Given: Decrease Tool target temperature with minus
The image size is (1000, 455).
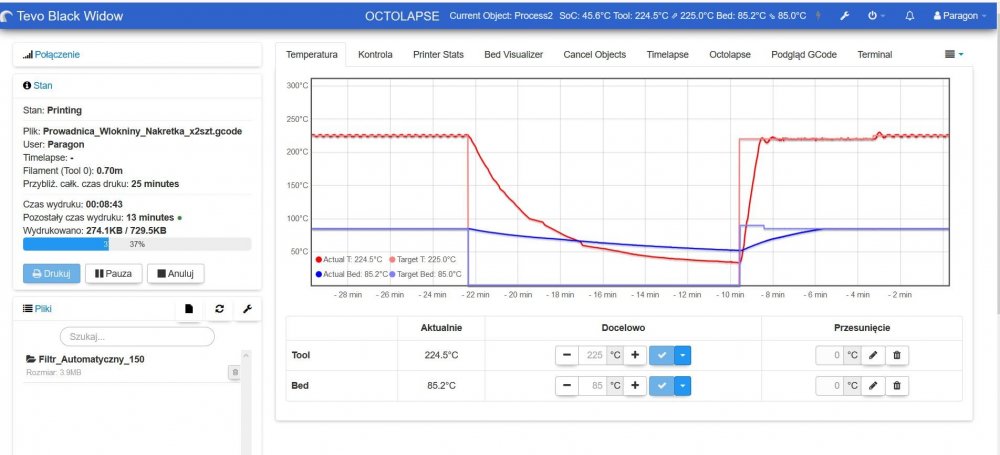Looking at the screenshot, I should [566, 355].
